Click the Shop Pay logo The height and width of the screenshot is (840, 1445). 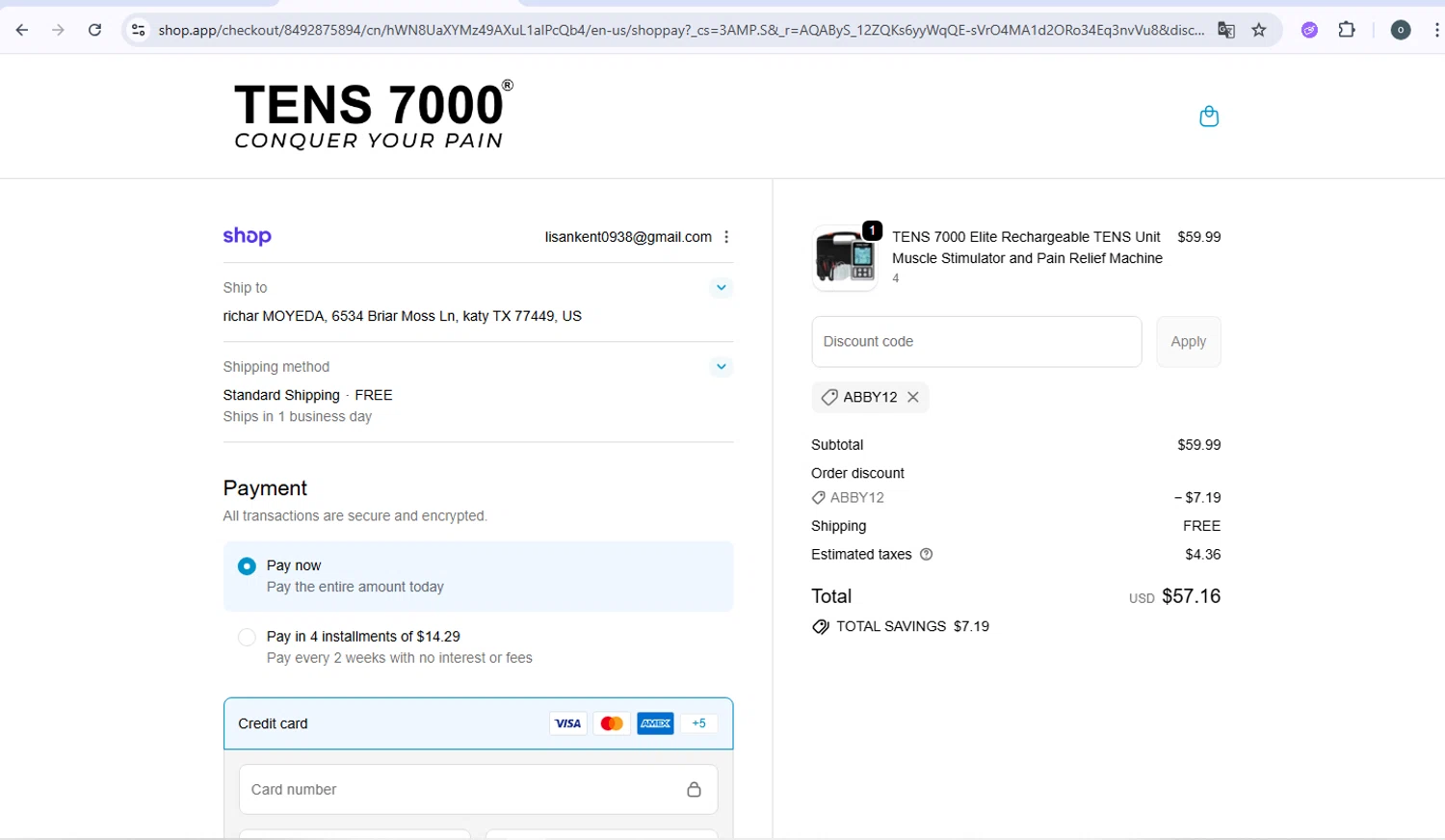pyautogui.click(x=248, y=236)
